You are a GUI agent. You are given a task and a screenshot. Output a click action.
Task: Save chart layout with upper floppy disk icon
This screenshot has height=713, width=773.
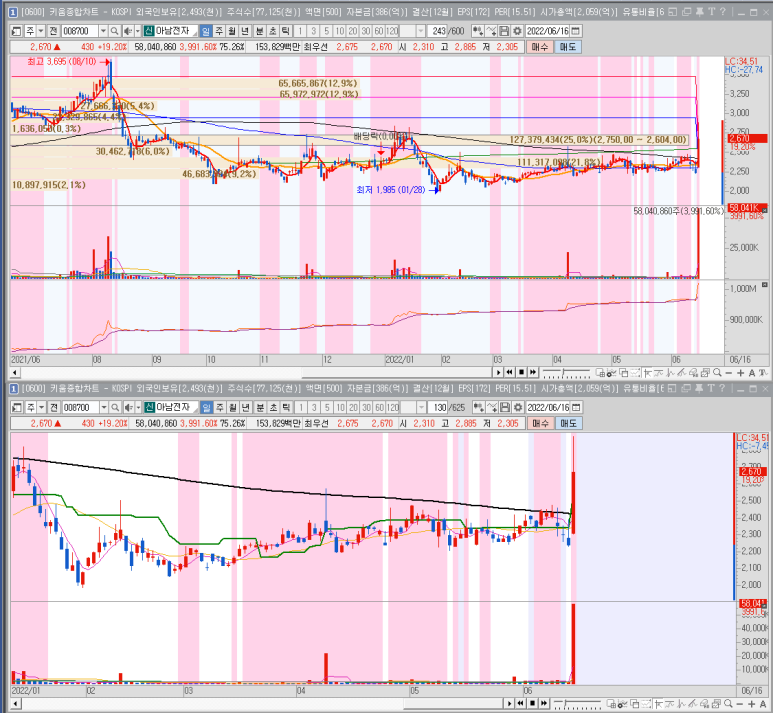(x=504, y=31)
